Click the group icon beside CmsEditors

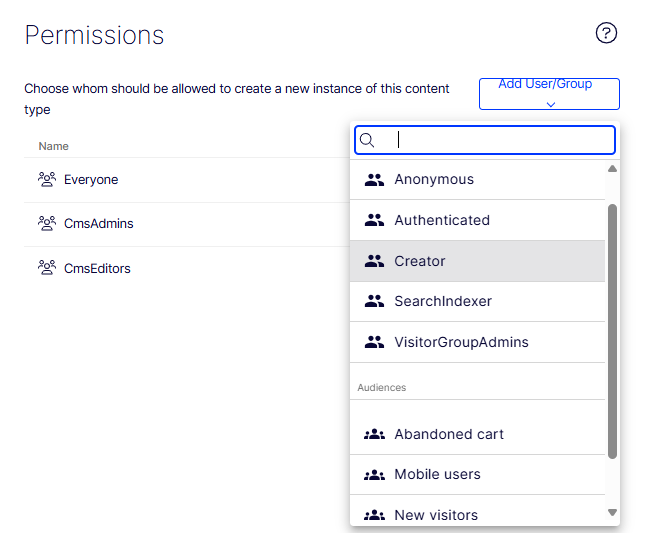tap(46, 268)
